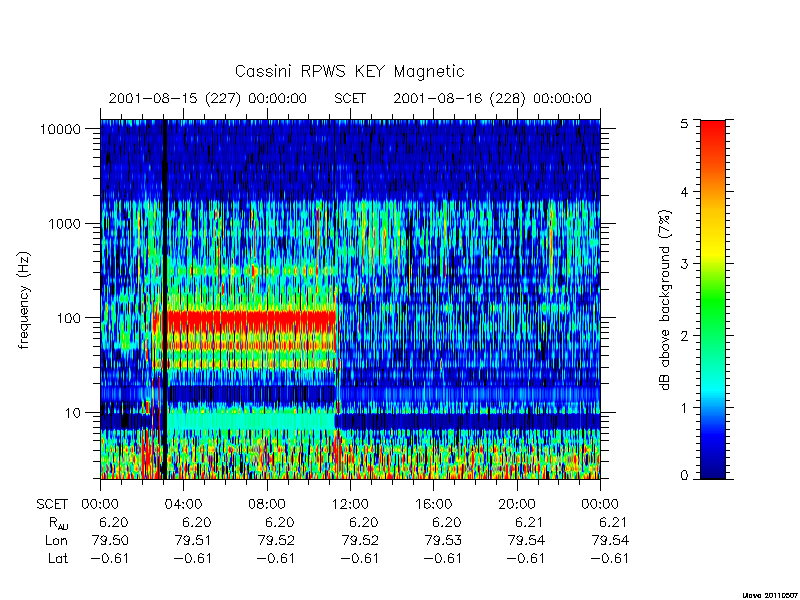Click the colorbar scale label "4"
Image resolution: width=800 pixels, height=600 pixels.
pyautogui.click(x=684, y=192)
